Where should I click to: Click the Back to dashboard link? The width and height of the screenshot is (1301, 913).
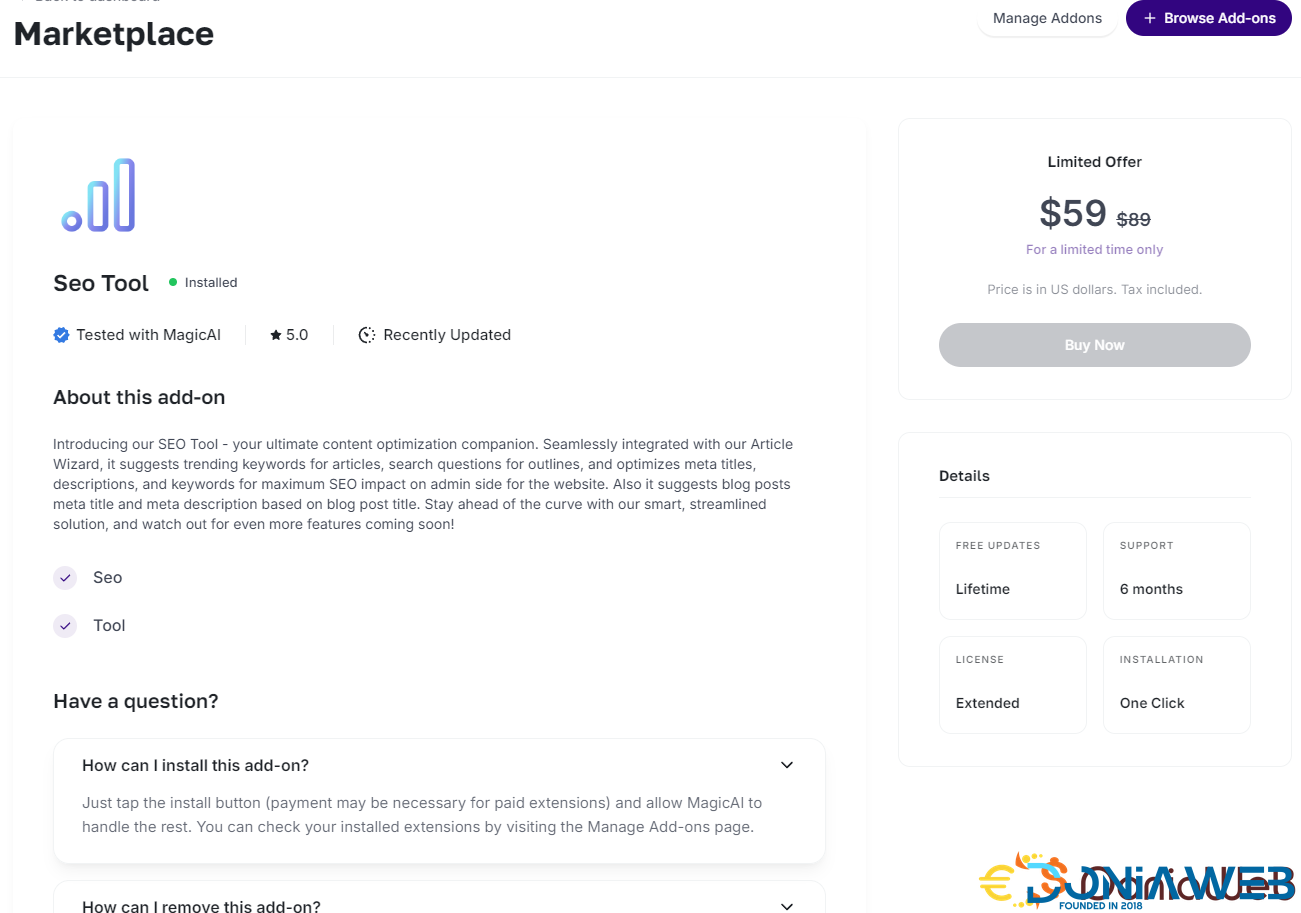90,2
